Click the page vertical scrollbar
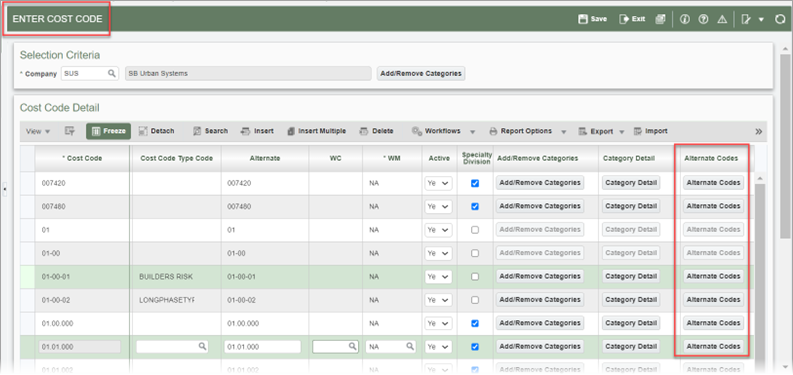The height and width of the screenshot is (375, 793). 785,147
